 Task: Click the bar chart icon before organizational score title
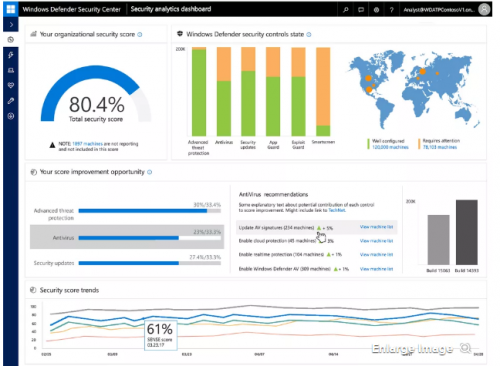[33, 34]
